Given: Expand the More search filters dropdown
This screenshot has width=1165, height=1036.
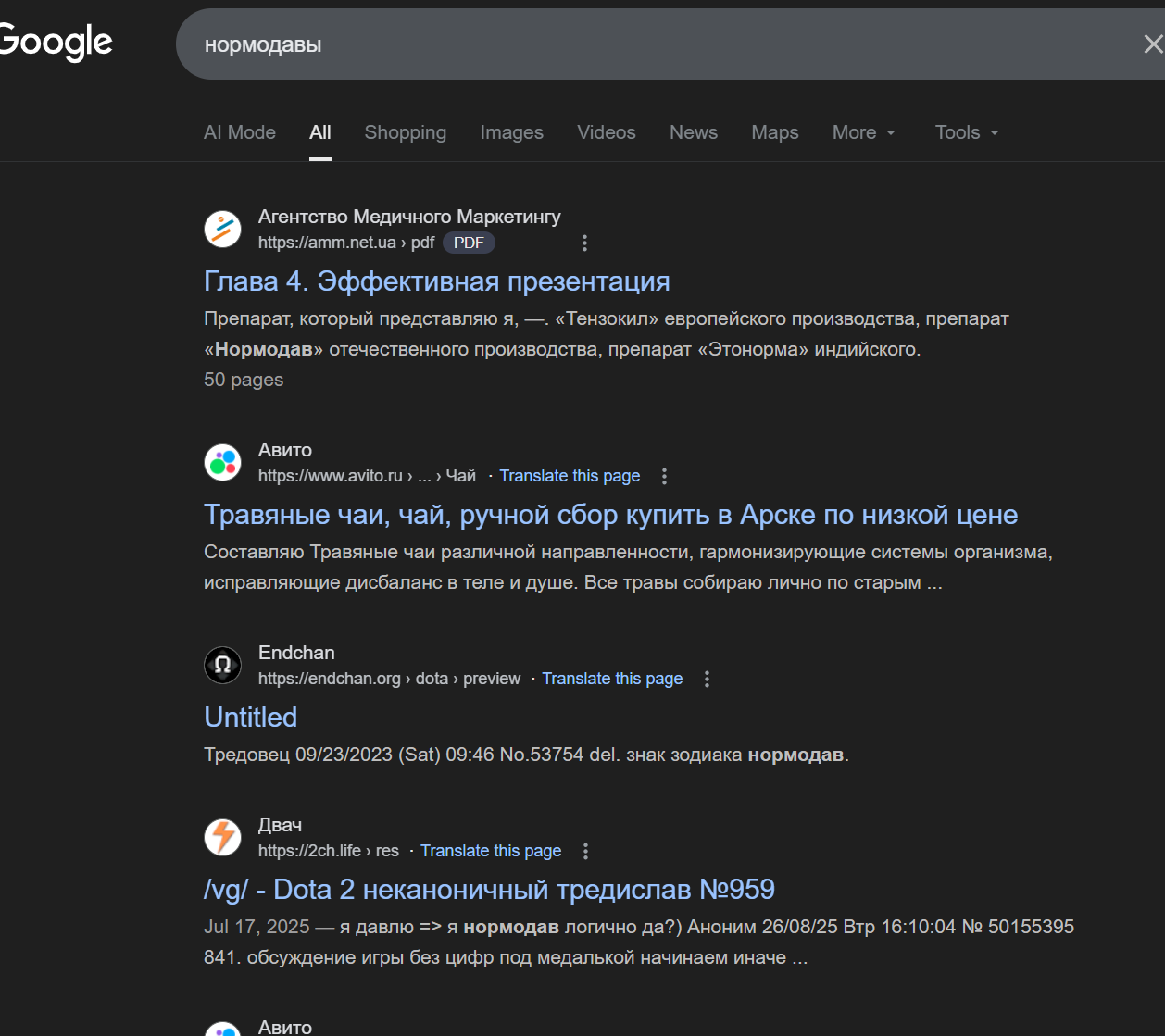Looking at the screenshot, I should pos(863,132).
